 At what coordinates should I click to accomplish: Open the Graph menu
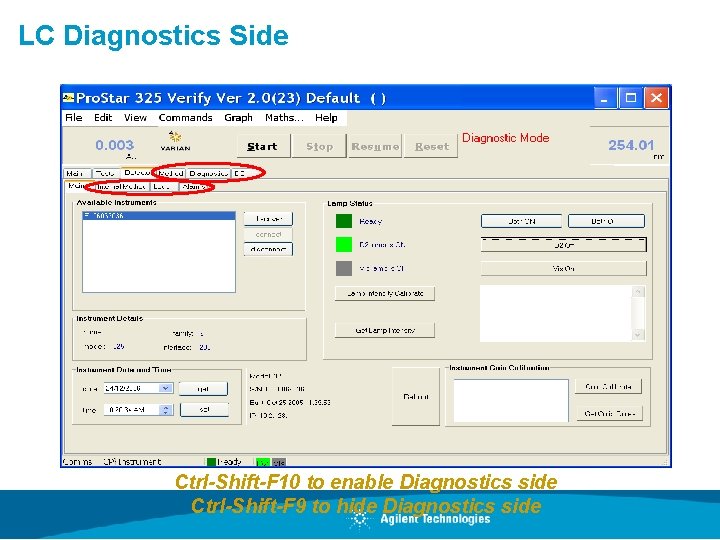pos(238,118)
